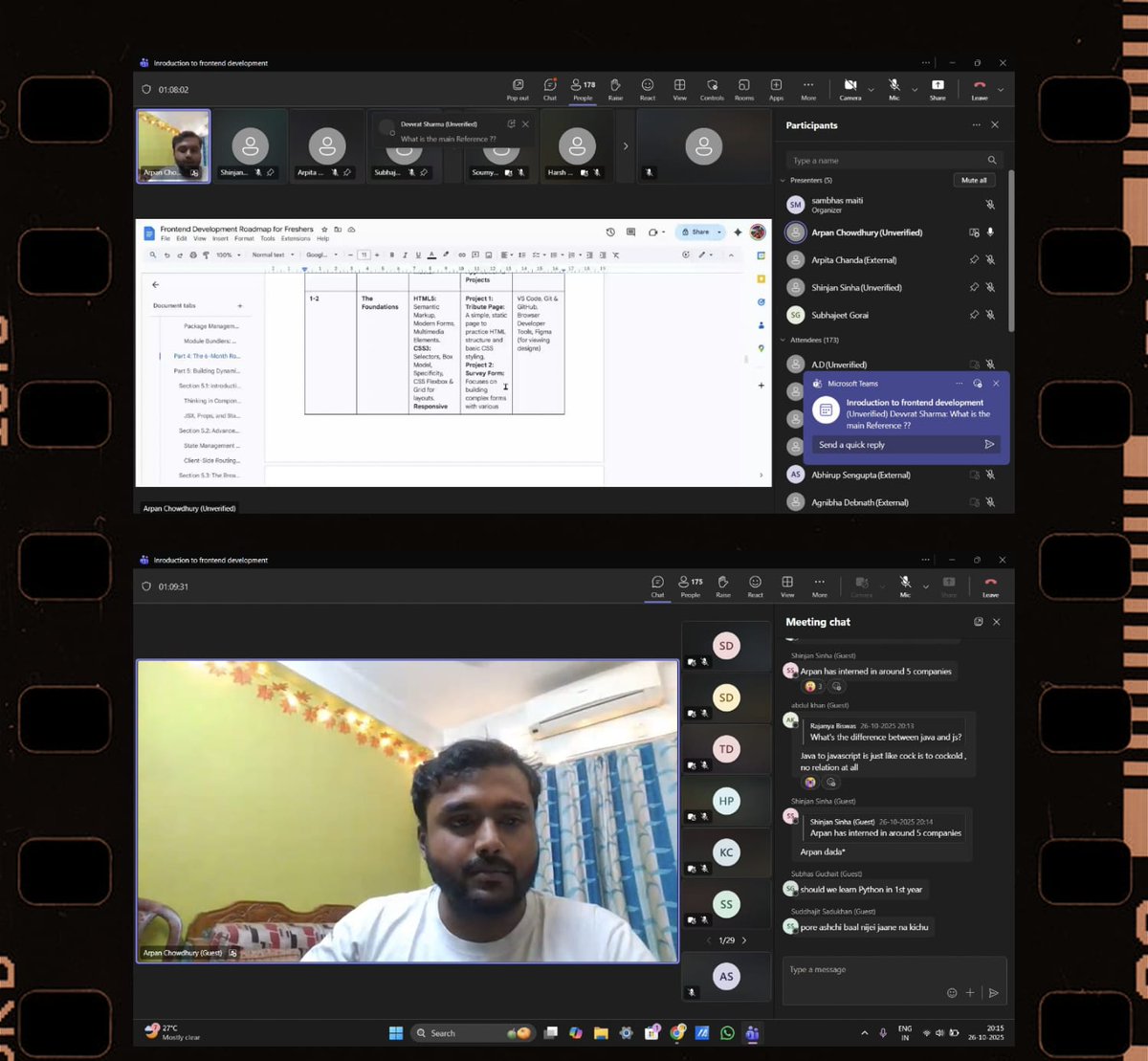
Task: Open text color picker in Docs toolbar
Action: pyautogui.click(x=431, y=255)
